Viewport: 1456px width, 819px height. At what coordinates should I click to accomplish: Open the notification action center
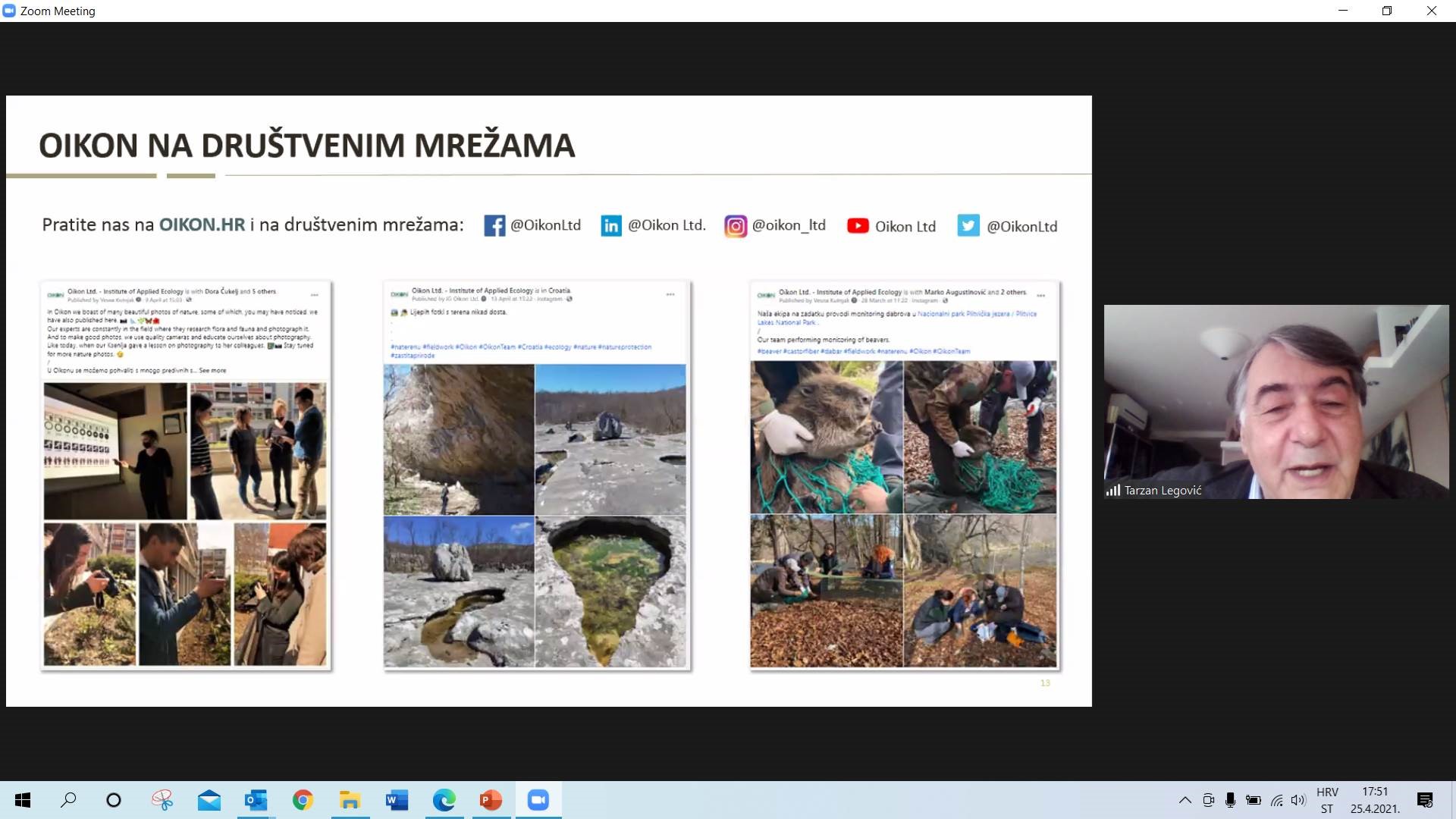click(x=1424, y=800)
